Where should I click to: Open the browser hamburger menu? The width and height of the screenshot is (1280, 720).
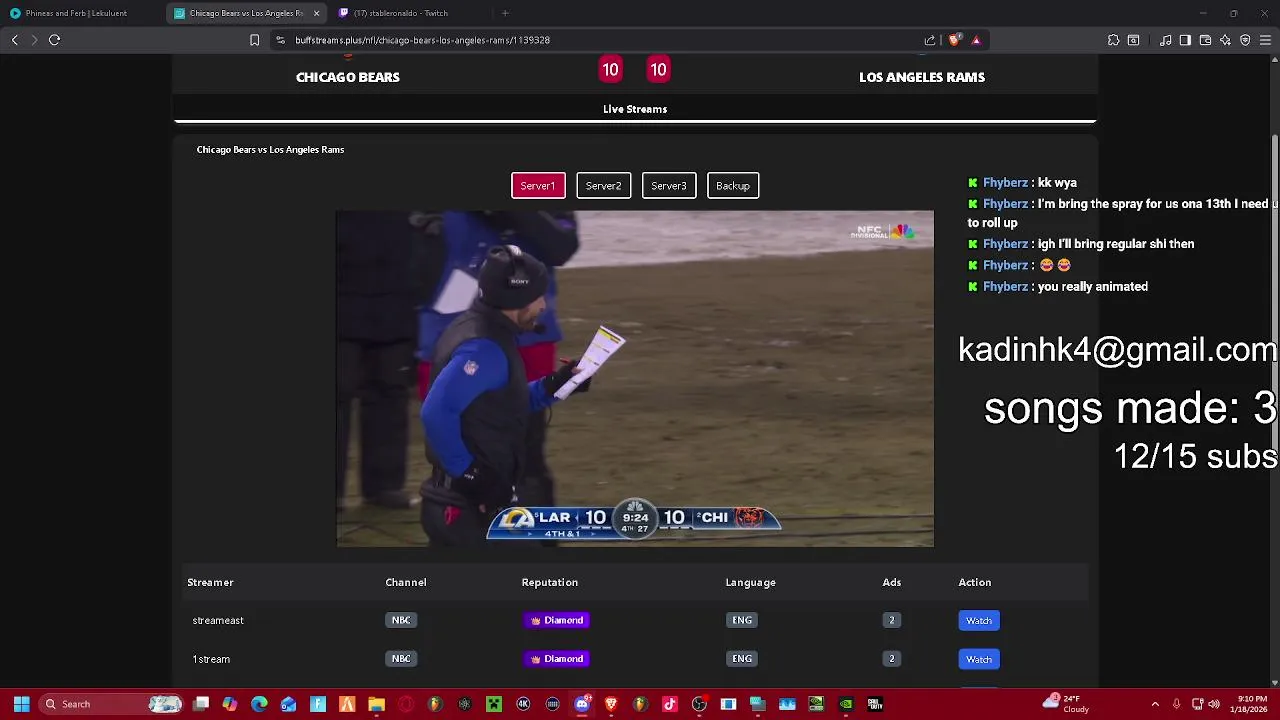pyautogui.click(x=1265, y=40)
